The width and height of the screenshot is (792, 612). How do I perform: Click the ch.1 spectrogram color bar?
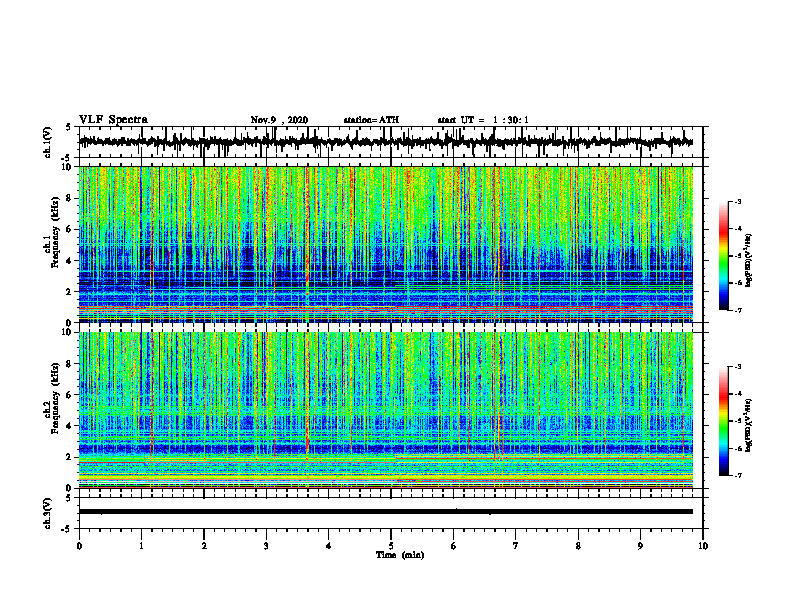[x=723, y=256]
